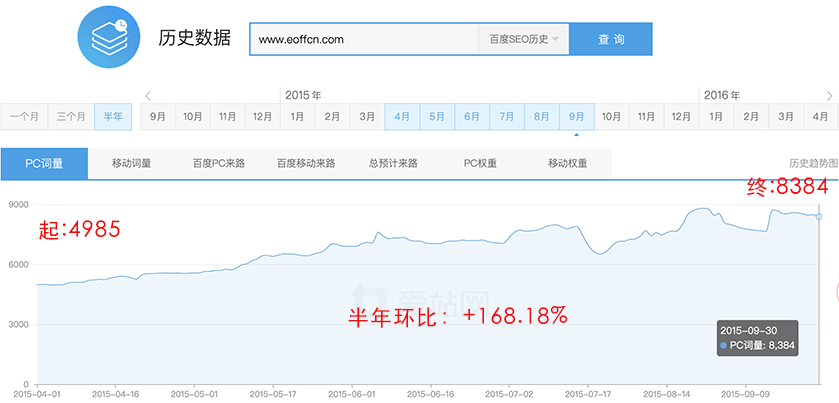
Task: Select the 半年 time range
Action: (x=113, y=117)
